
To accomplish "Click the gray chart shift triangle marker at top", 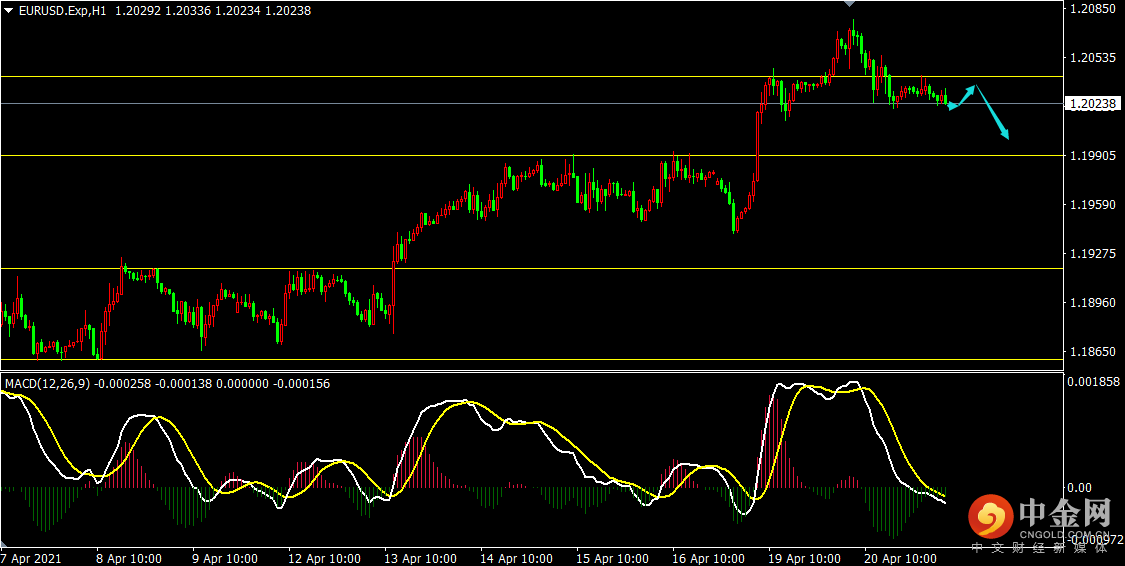I will point(851,4).
